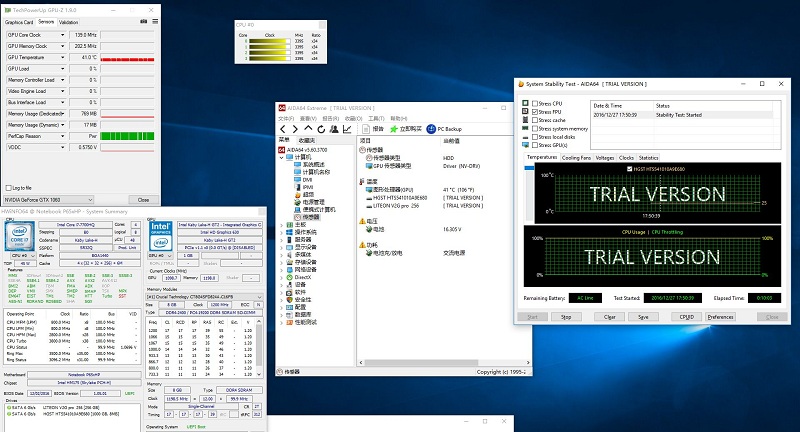Click the AIDA64 back navigation arrow
The image size is (800, 432).
(x=283, y=129)
